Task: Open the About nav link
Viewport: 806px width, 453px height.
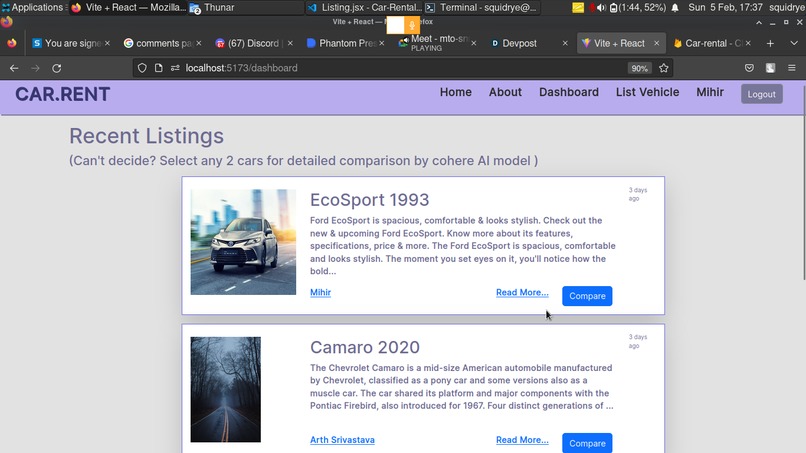Action: pos(505,92)
